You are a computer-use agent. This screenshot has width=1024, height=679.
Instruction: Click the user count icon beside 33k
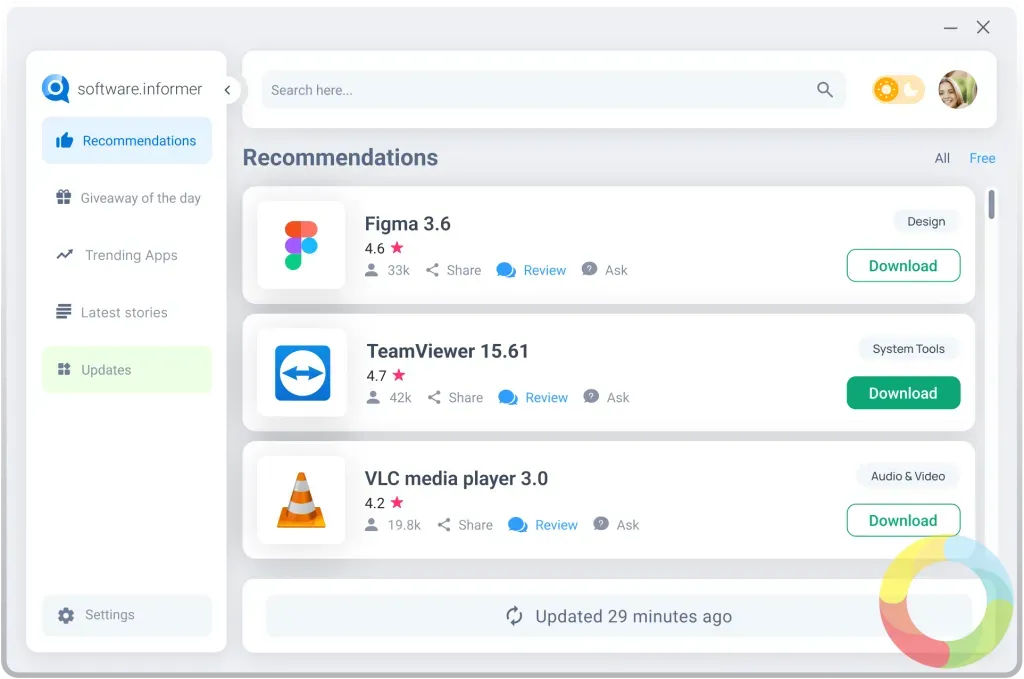[371, 270]
